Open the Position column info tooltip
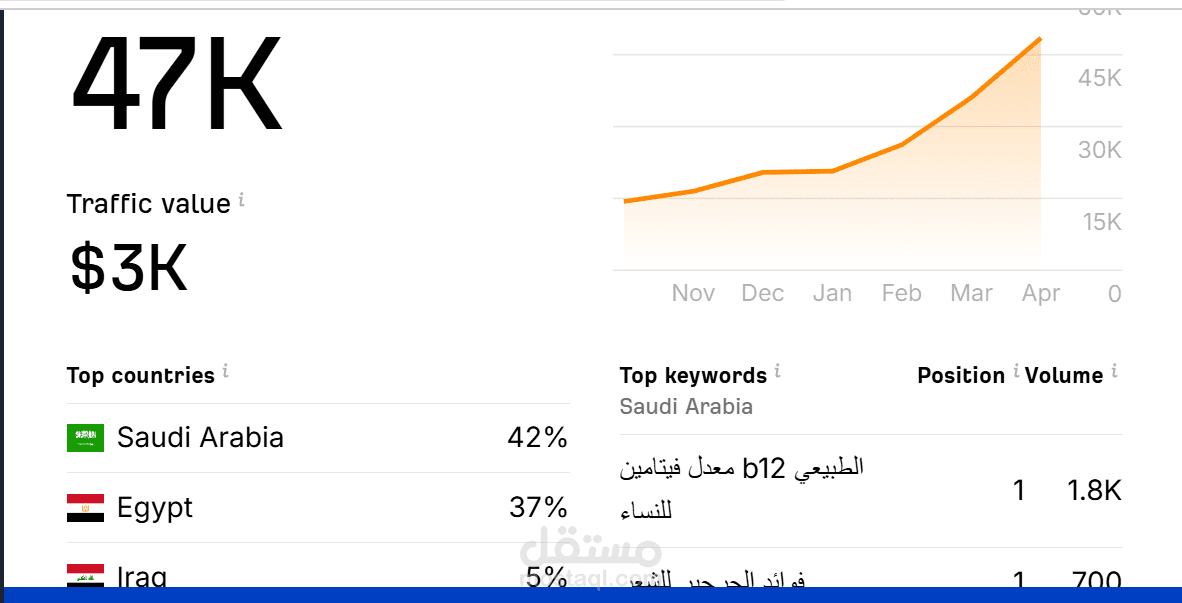Viewport: 1182px width, 603px height. [1015, 371]
